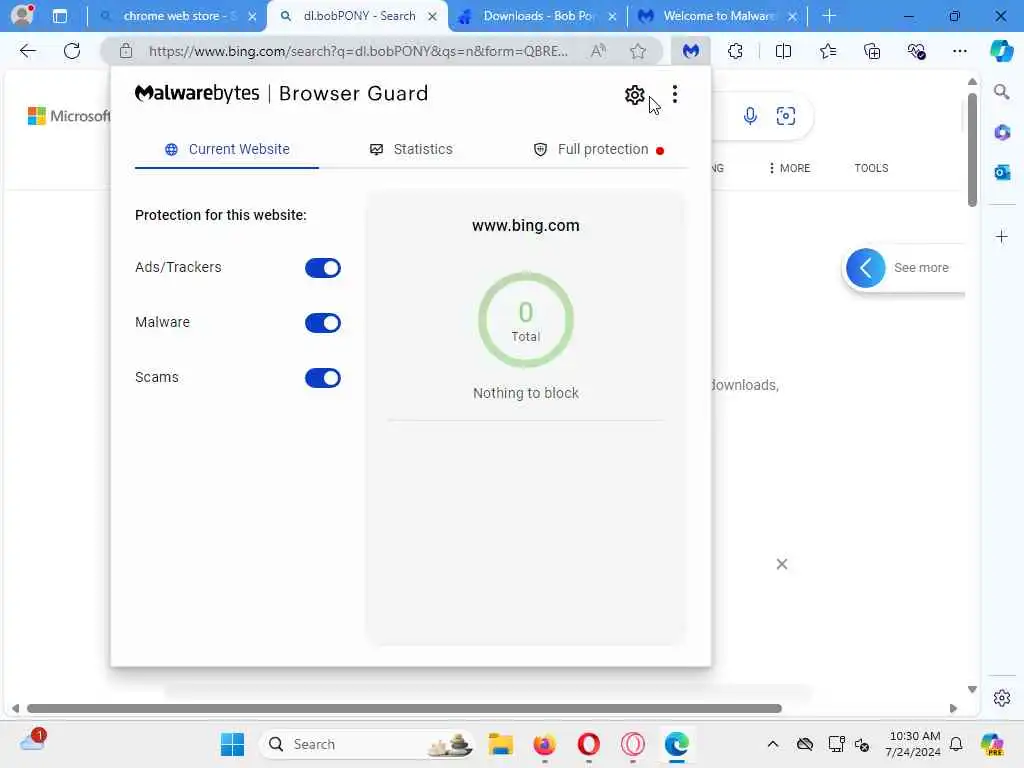
Task: Open Browser essentials heart icon
Action: pos(916,51)
